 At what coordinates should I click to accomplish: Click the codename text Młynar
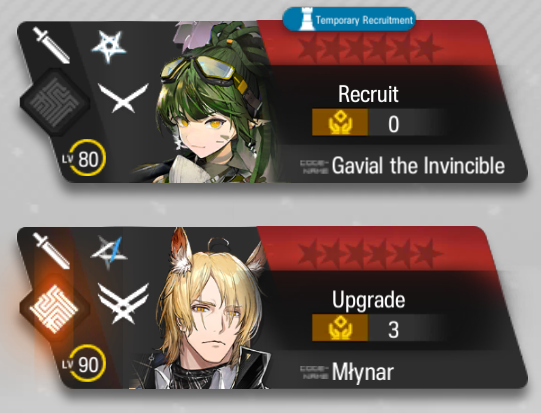coord(363,372)
